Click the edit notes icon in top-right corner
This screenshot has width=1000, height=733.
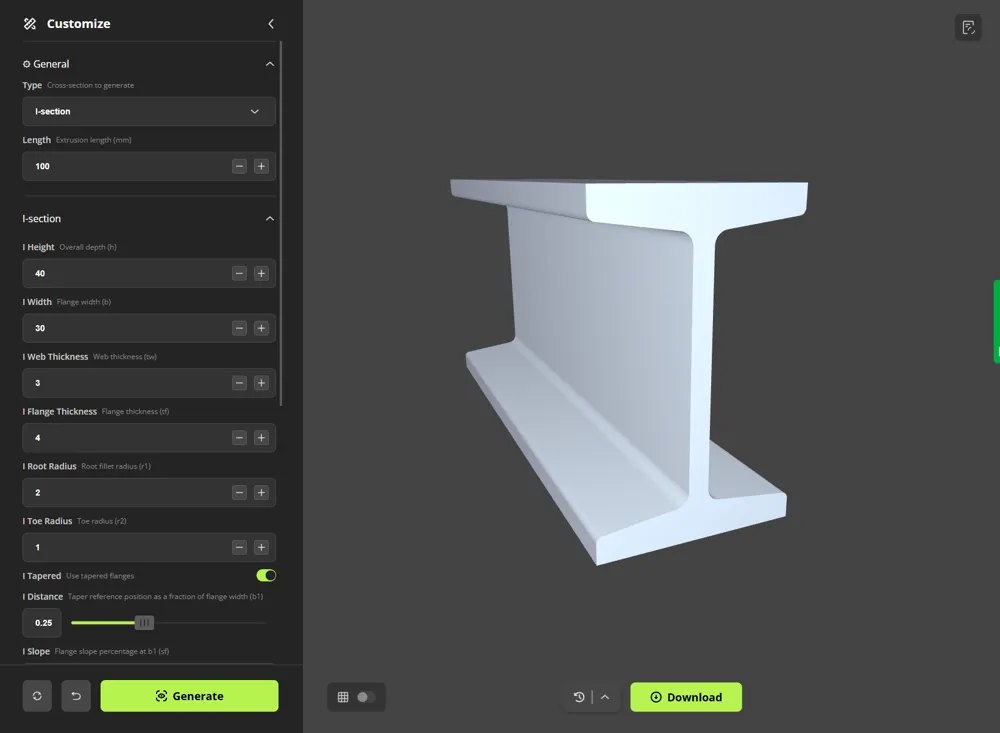pos(967,27)
